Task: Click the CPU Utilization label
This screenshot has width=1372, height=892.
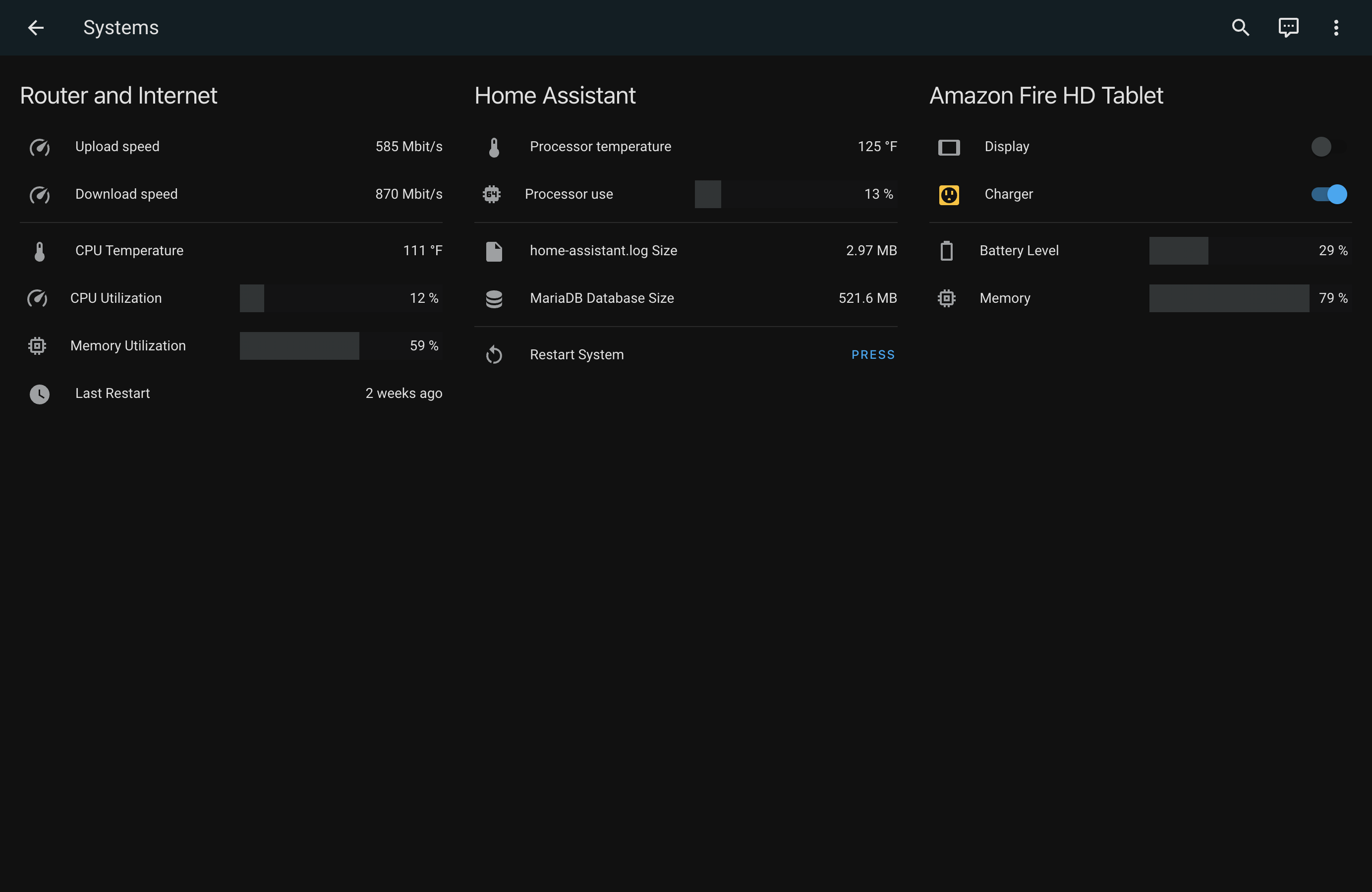Action: 116,298
